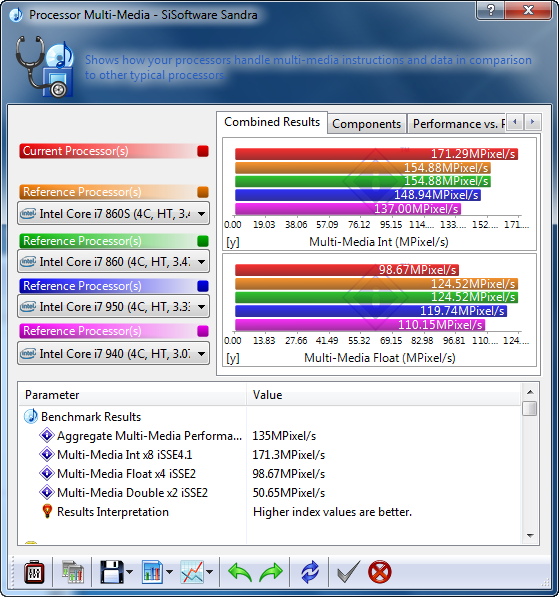This screenshot has width=559, height=597.
Task: Click the 171.29MPixel/s red Int bar
Action: pyautogui.click(x=376, y=154)
